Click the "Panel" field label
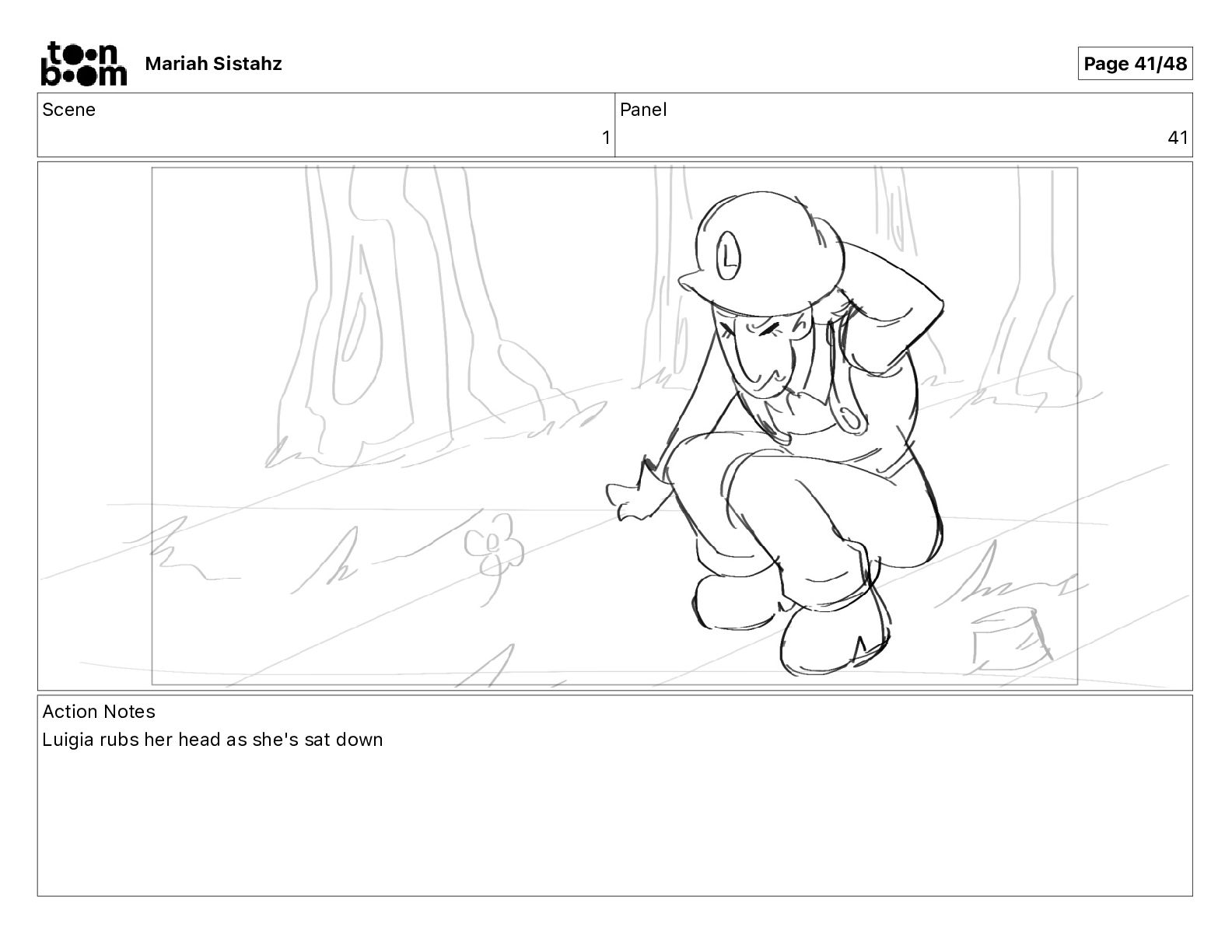This screenshot has height=952, width=1232. [643, 110]
